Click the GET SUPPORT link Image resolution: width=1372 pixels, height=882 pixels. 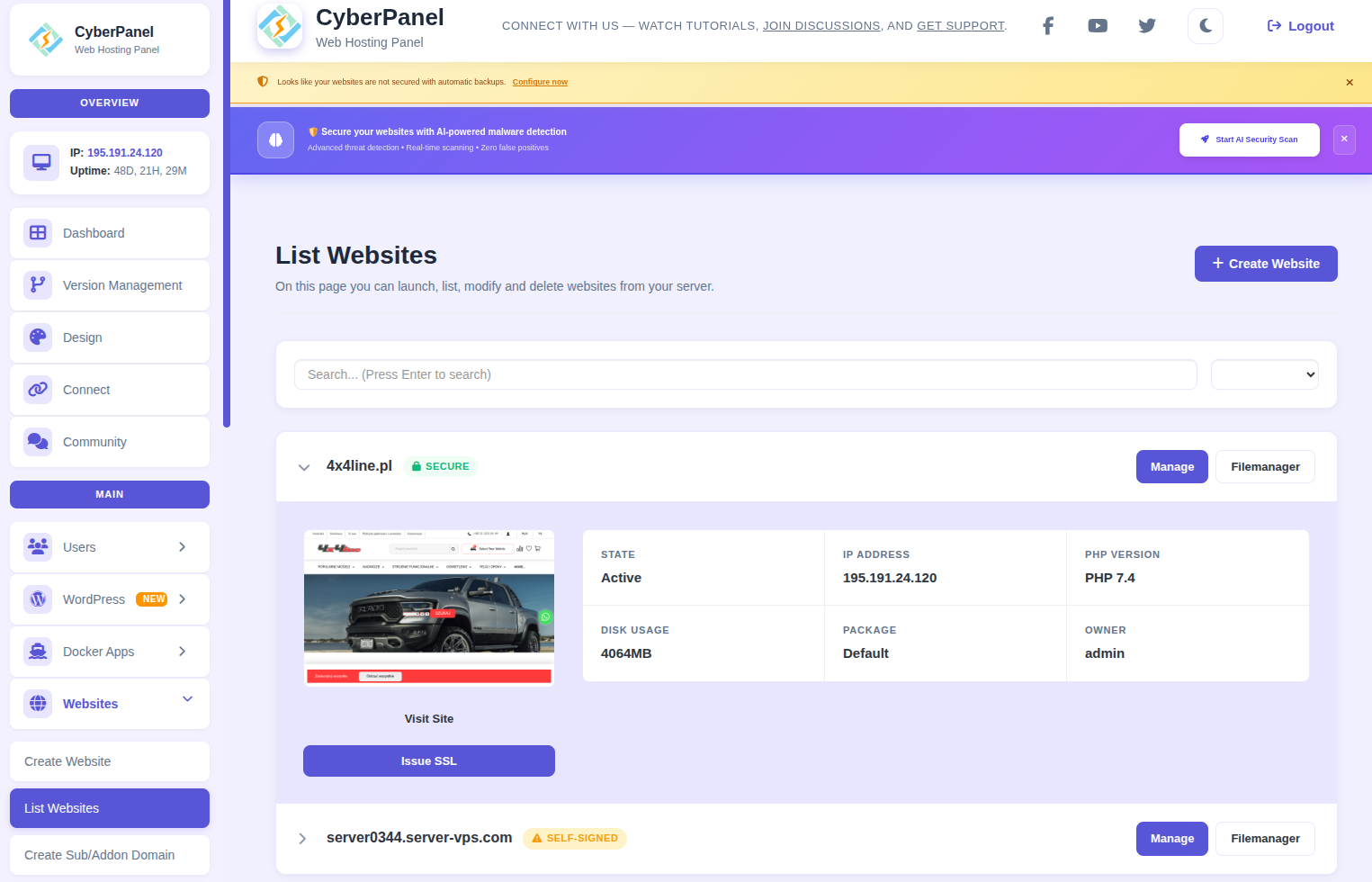pyautogui.click(x=960, y=26)
